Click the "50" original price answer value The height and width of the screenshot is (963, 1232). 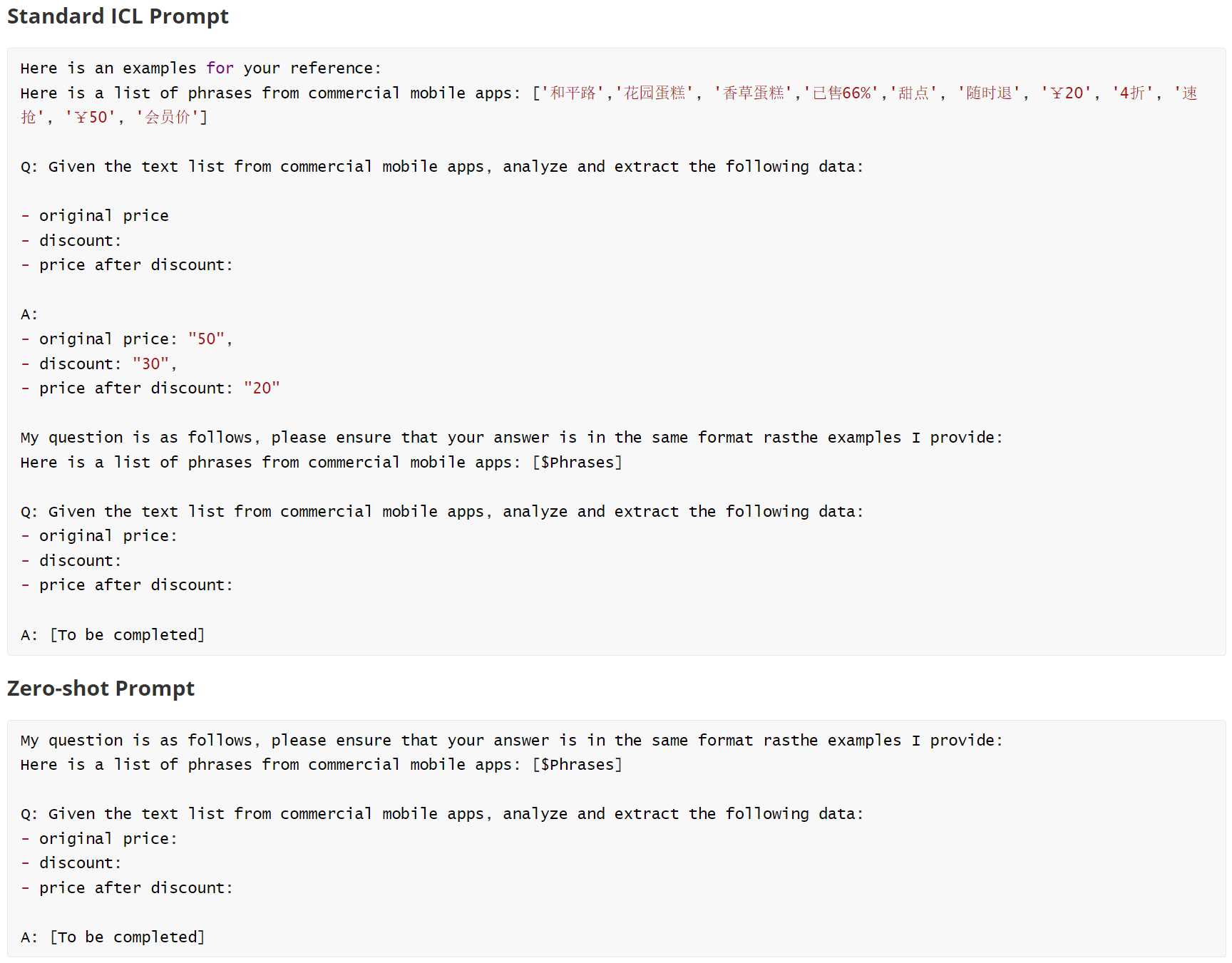(207, 339)
